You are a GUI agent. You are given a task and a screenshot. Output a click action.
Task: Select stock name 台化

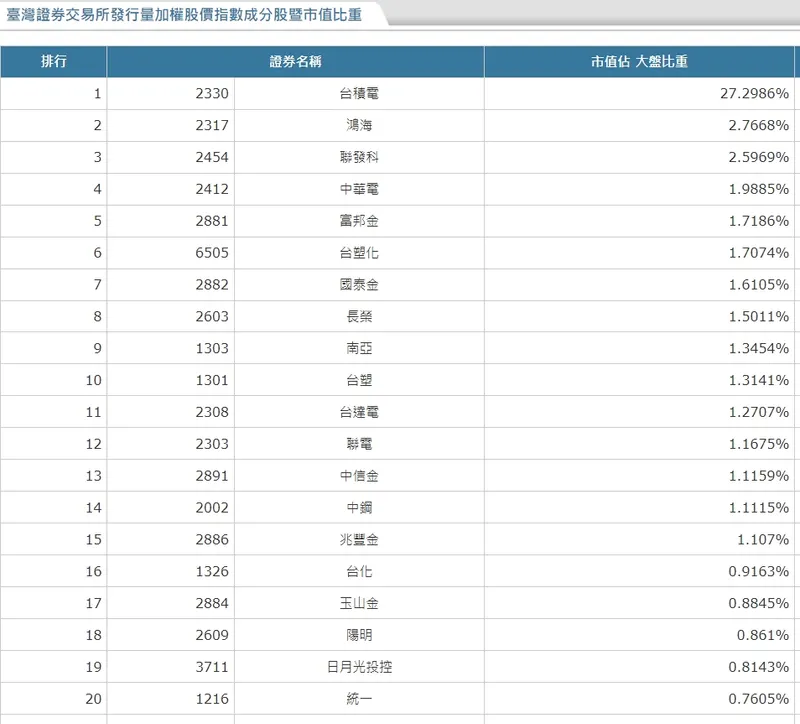coord(359,571)
